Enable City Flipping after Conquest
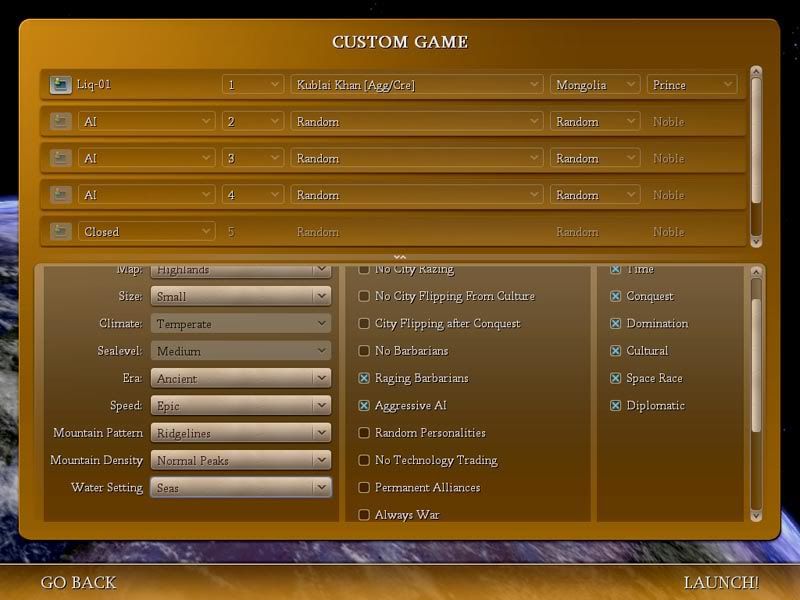The height and width of the screenshot is (600, 800). click(x=364, y=323)
